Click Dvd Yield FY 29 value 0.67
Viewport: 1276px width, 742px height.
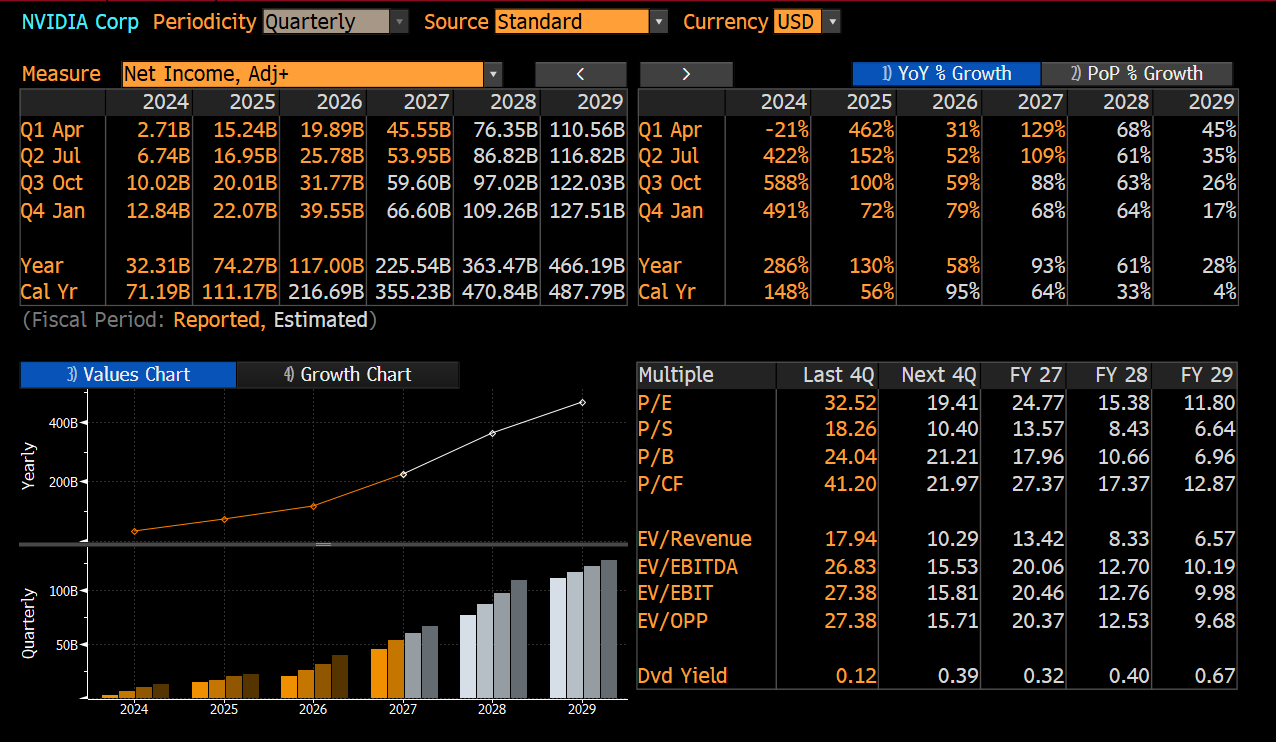coord(1215,676)
